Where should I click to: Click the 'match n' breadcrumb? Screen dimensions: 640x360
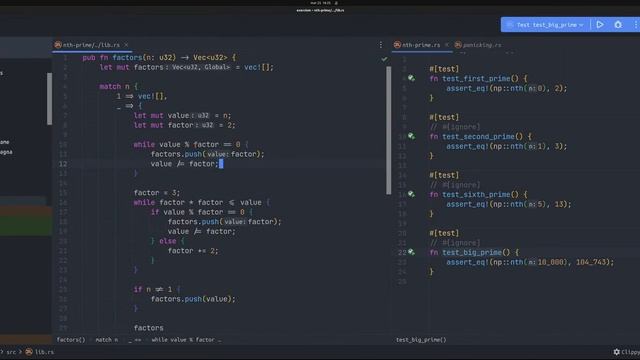click(x=107, y=340)
